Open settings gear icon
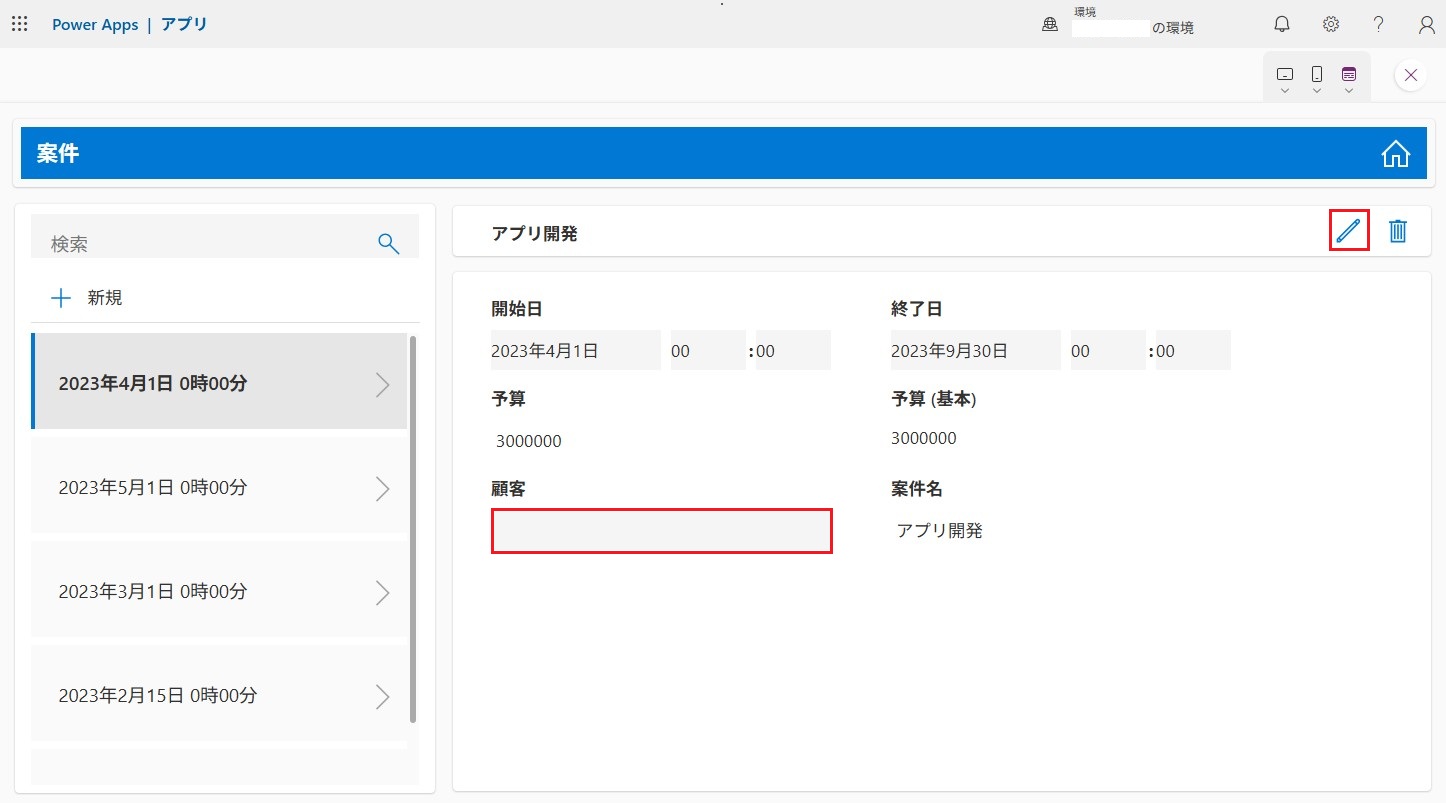 point(1330,24)
